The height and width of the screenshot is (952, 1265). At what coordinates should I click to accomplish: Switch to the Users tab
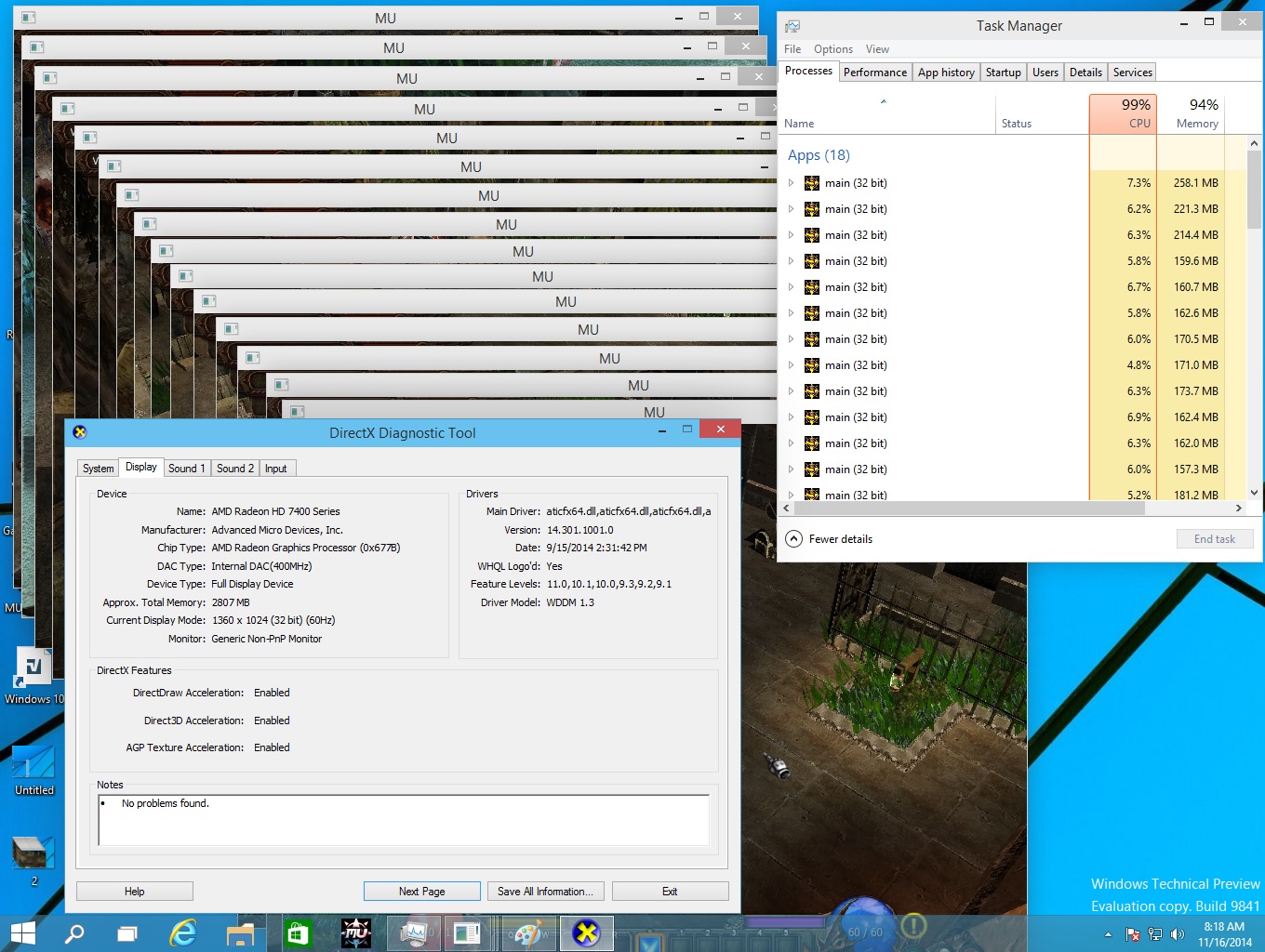[x=1045, y=73]
